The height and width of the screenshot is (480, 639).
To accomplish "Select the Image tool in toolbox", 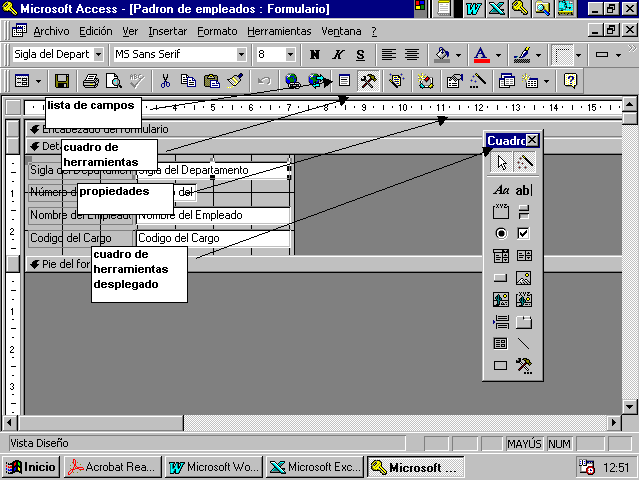I will pos(524,278).
